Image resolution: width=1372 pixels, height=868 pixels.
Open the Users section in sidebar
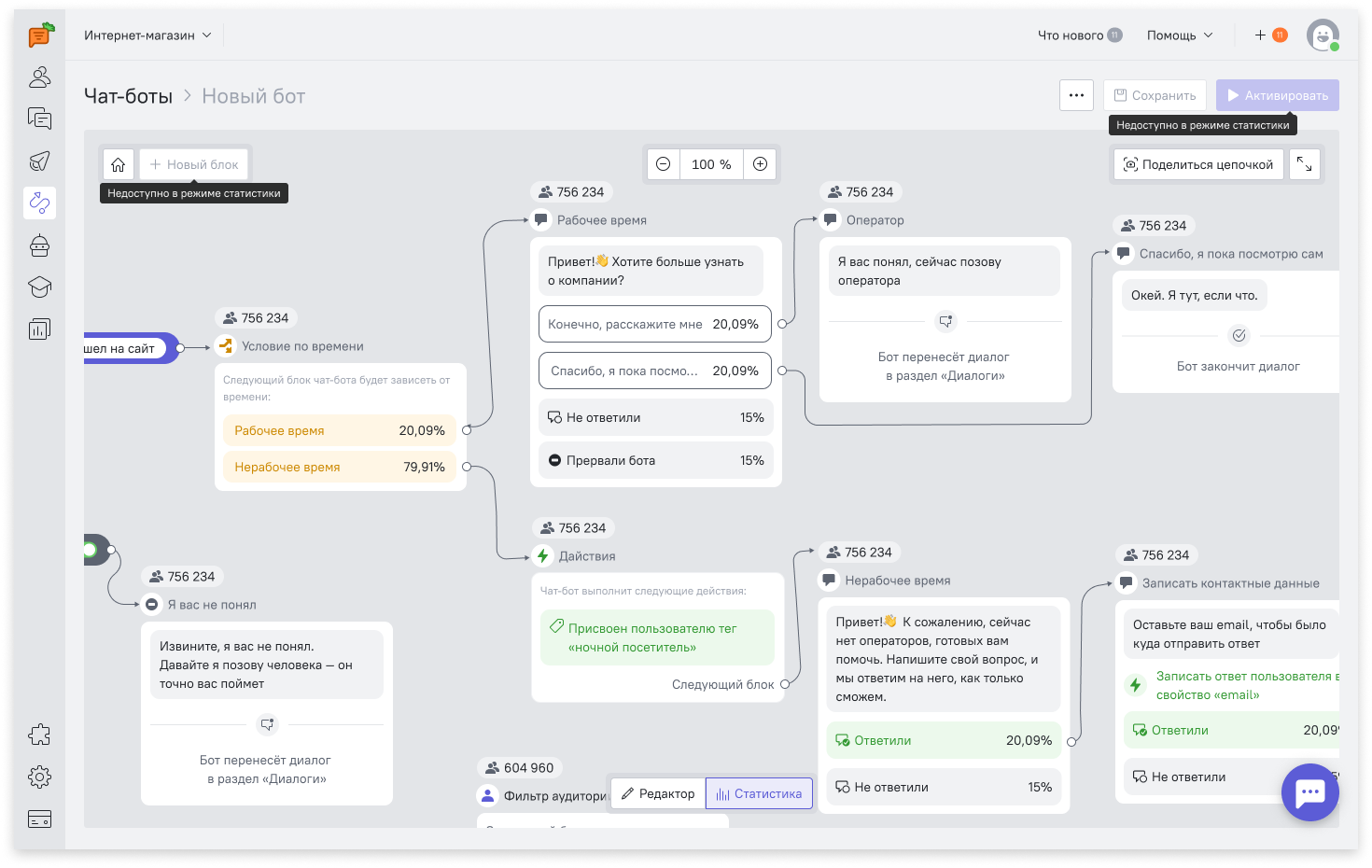point(39,77)
